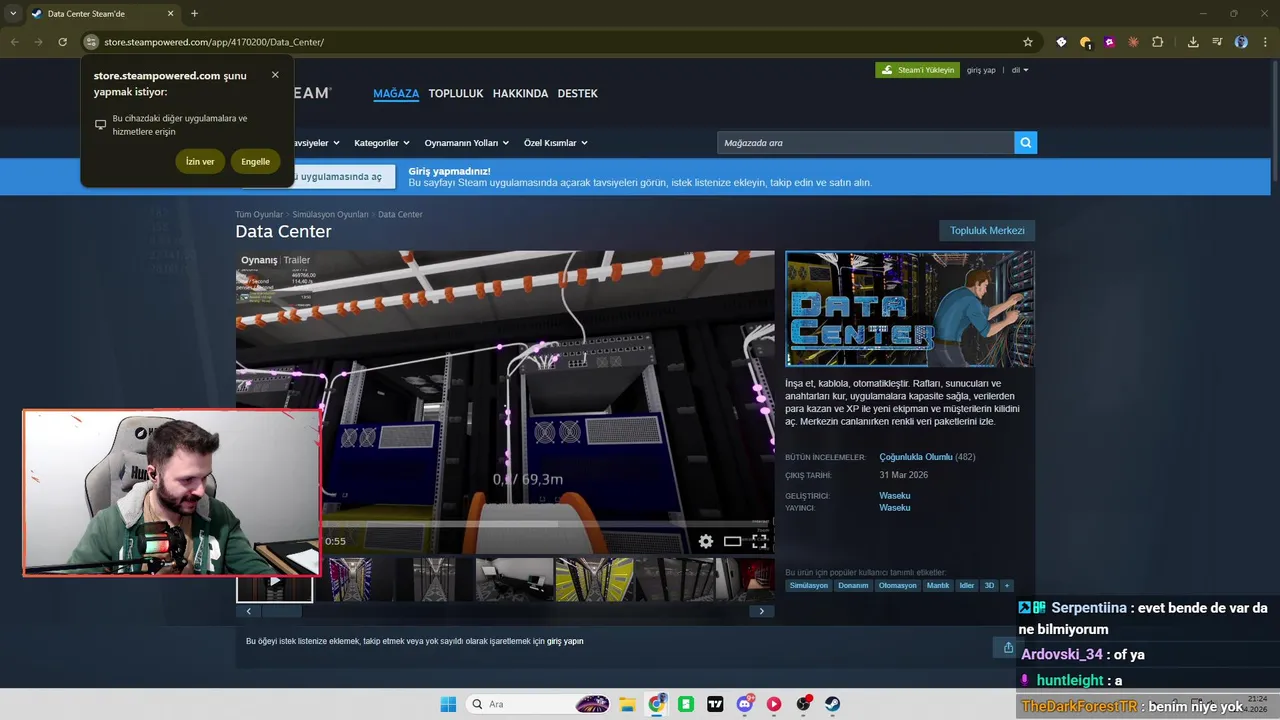
Task: Deny the request with the Engelle button
Action: tap(255, 161)
